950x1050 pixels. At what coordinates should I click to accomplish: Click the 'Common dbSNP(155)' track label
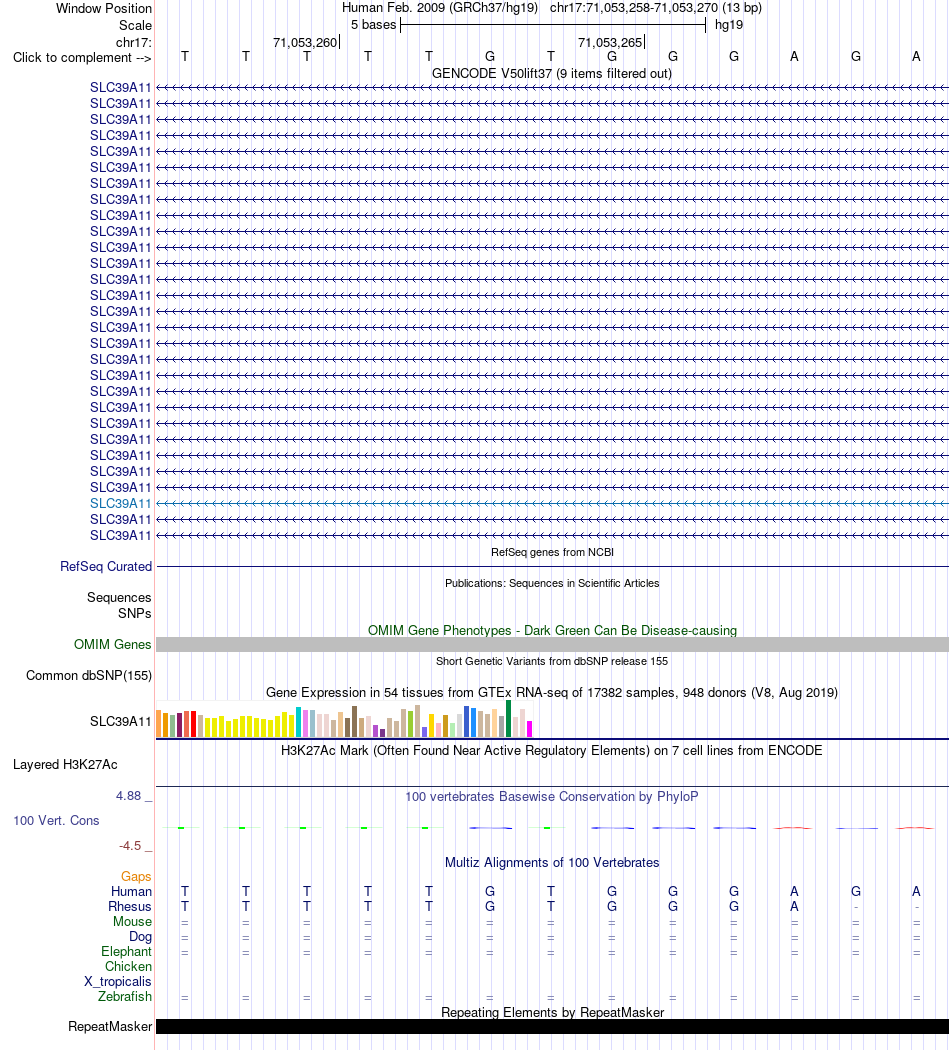click(89, 676)
